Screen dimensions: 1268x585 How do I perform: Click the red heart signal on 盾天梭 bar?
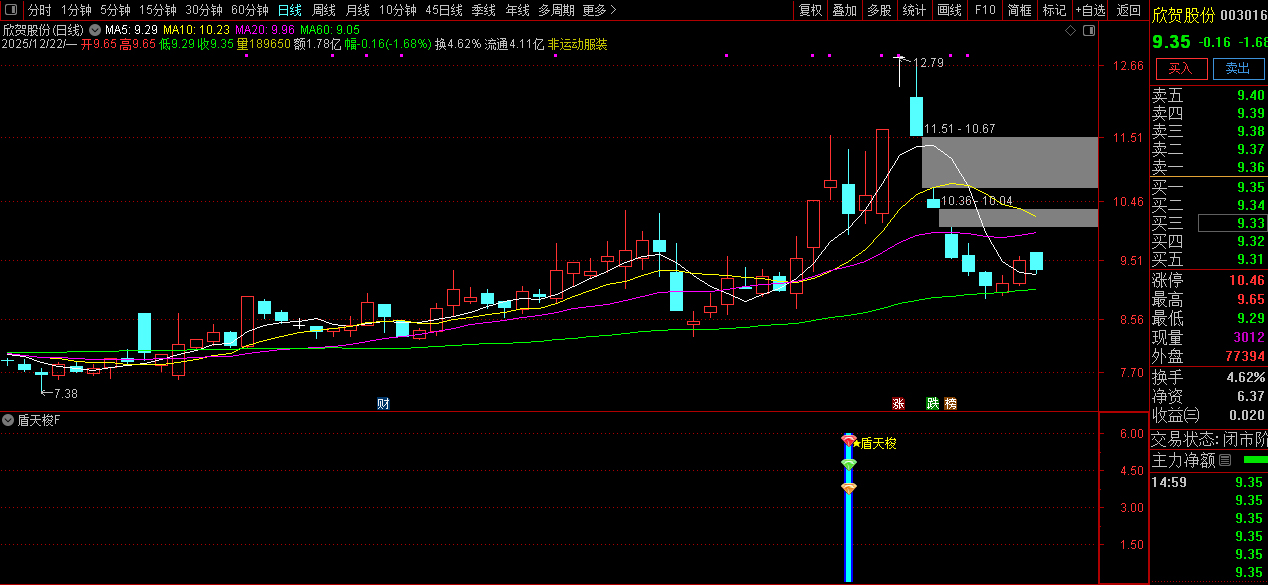pos(849,440)
